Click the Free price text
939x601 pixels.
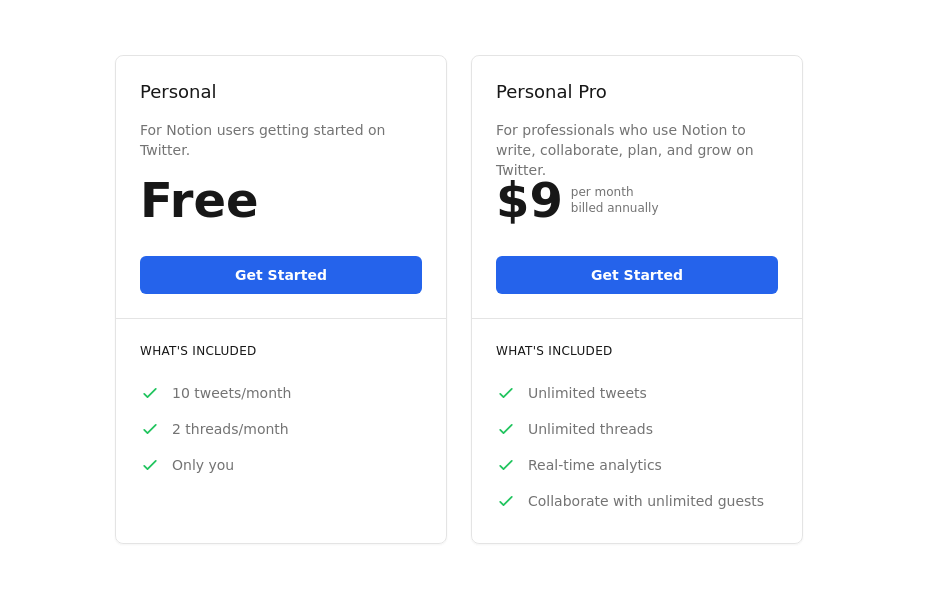point(199,200)
